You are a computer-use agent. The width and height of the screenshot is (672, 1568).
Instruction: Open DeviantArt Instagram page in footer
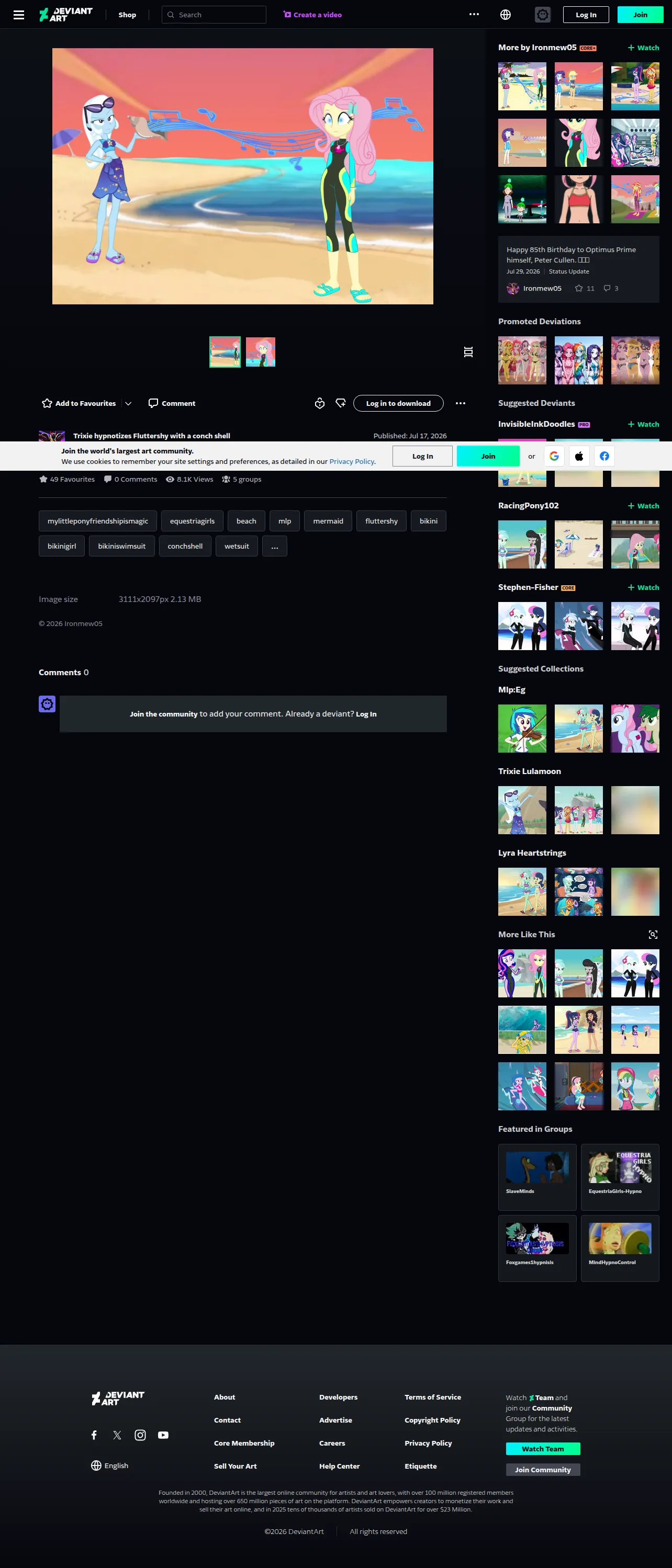coord(140,1435)
